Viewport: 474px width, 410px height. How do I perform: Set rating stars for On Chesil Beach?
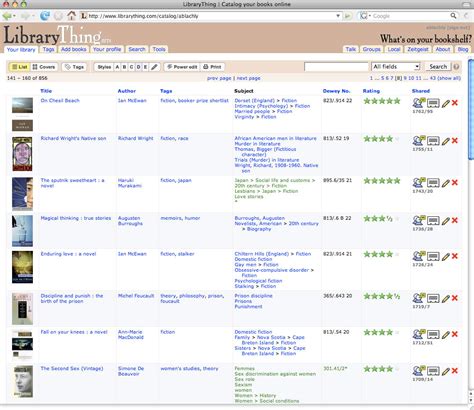tap(382, 101)
